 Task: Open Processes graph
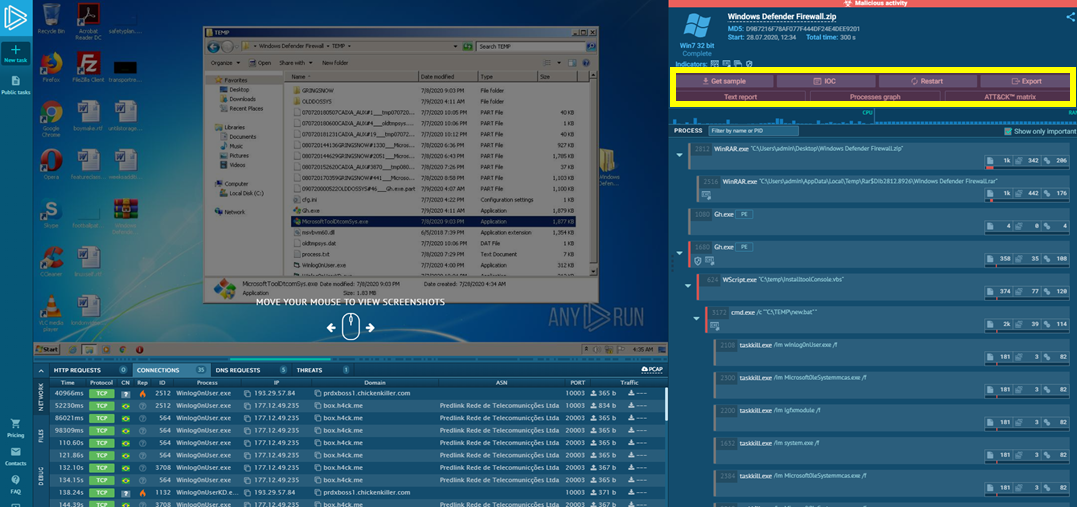874,97
